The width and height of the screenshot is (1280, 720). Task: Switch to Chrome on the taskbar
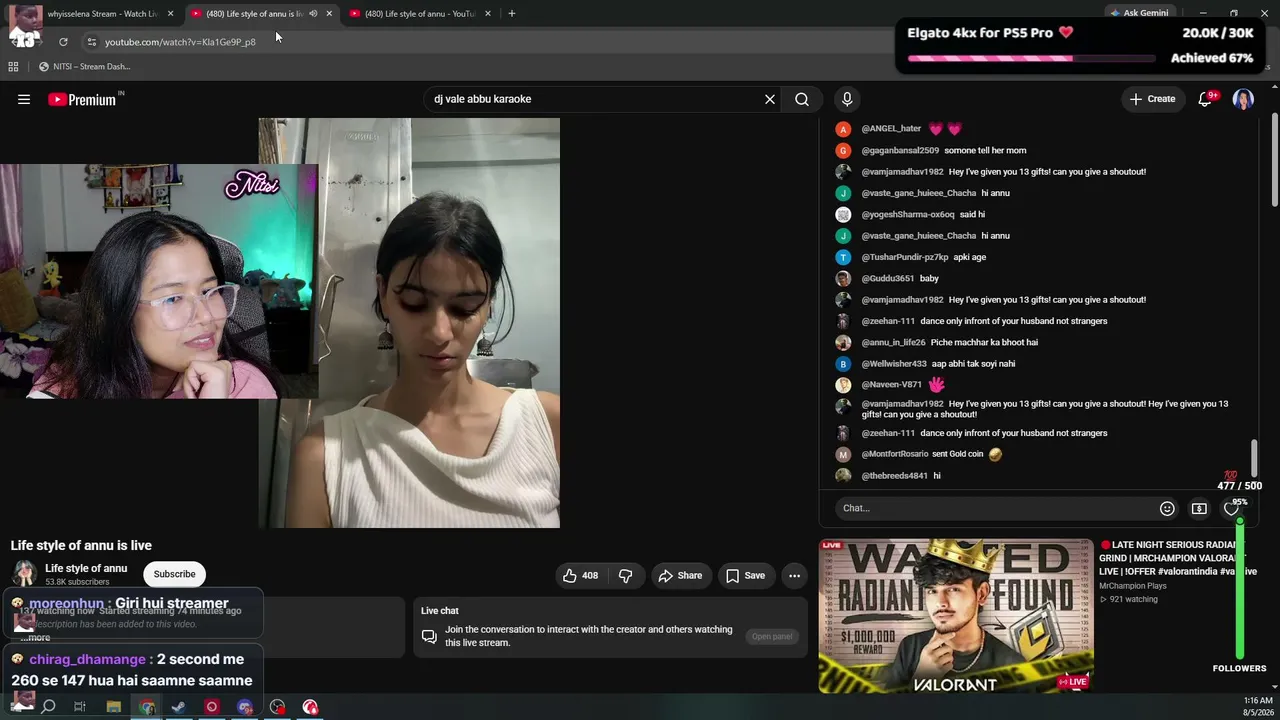click(147, 707)
